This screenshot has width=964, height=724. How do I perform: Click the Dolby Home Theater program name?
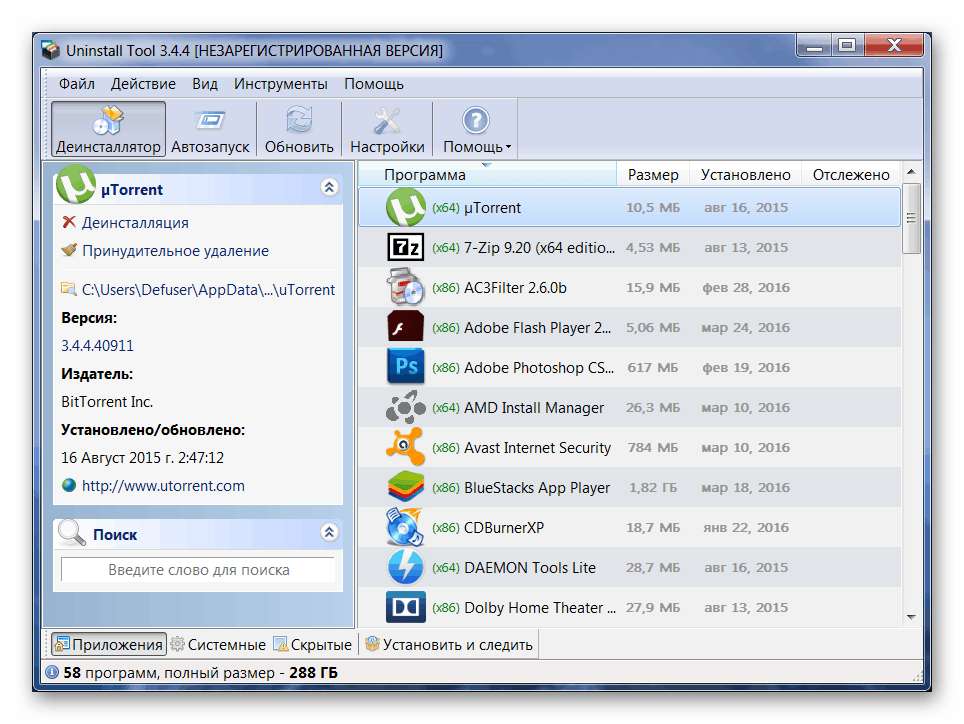(539, 607)
